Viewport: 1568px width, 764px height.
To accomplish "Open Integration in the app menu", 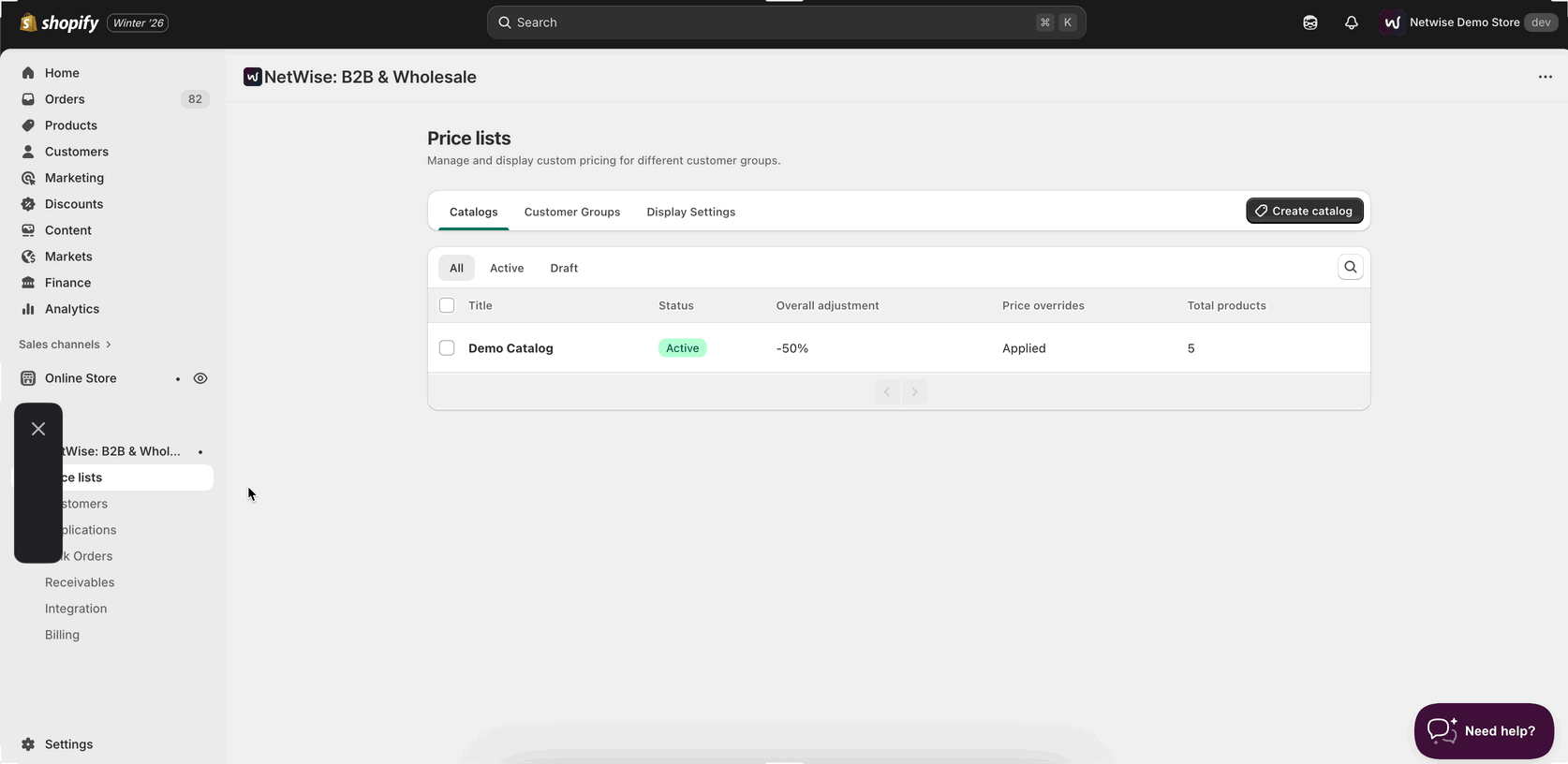I will click(x=76, y=609).
